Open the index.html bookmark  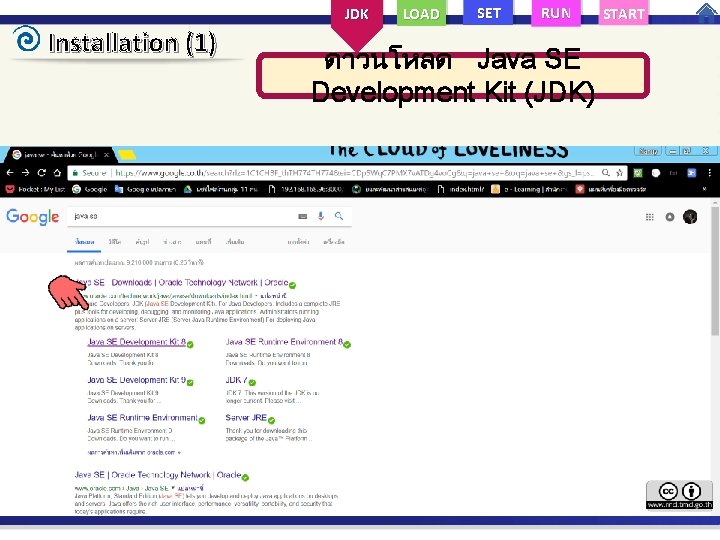coord(461,189)
